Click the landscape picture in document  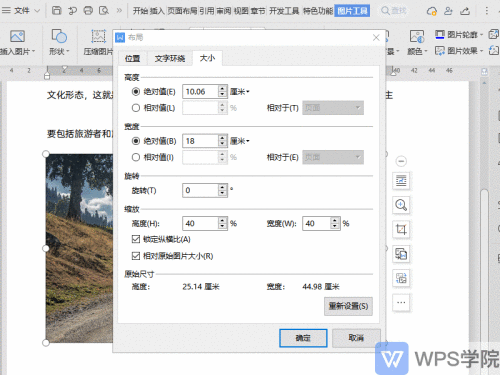point(79,248)
